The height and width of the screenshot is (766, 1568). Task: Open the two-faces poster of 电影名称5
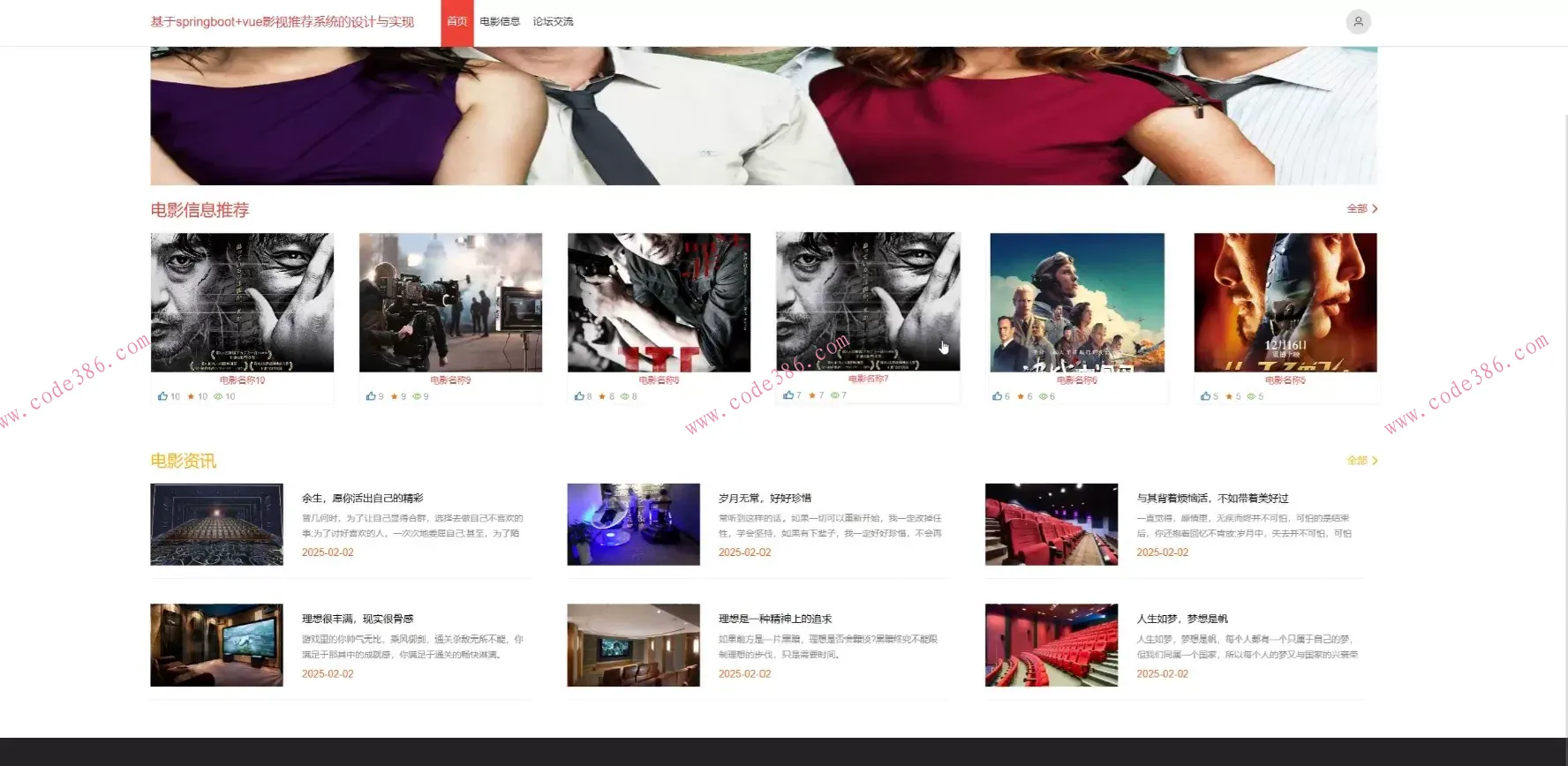coord(1285,303)
